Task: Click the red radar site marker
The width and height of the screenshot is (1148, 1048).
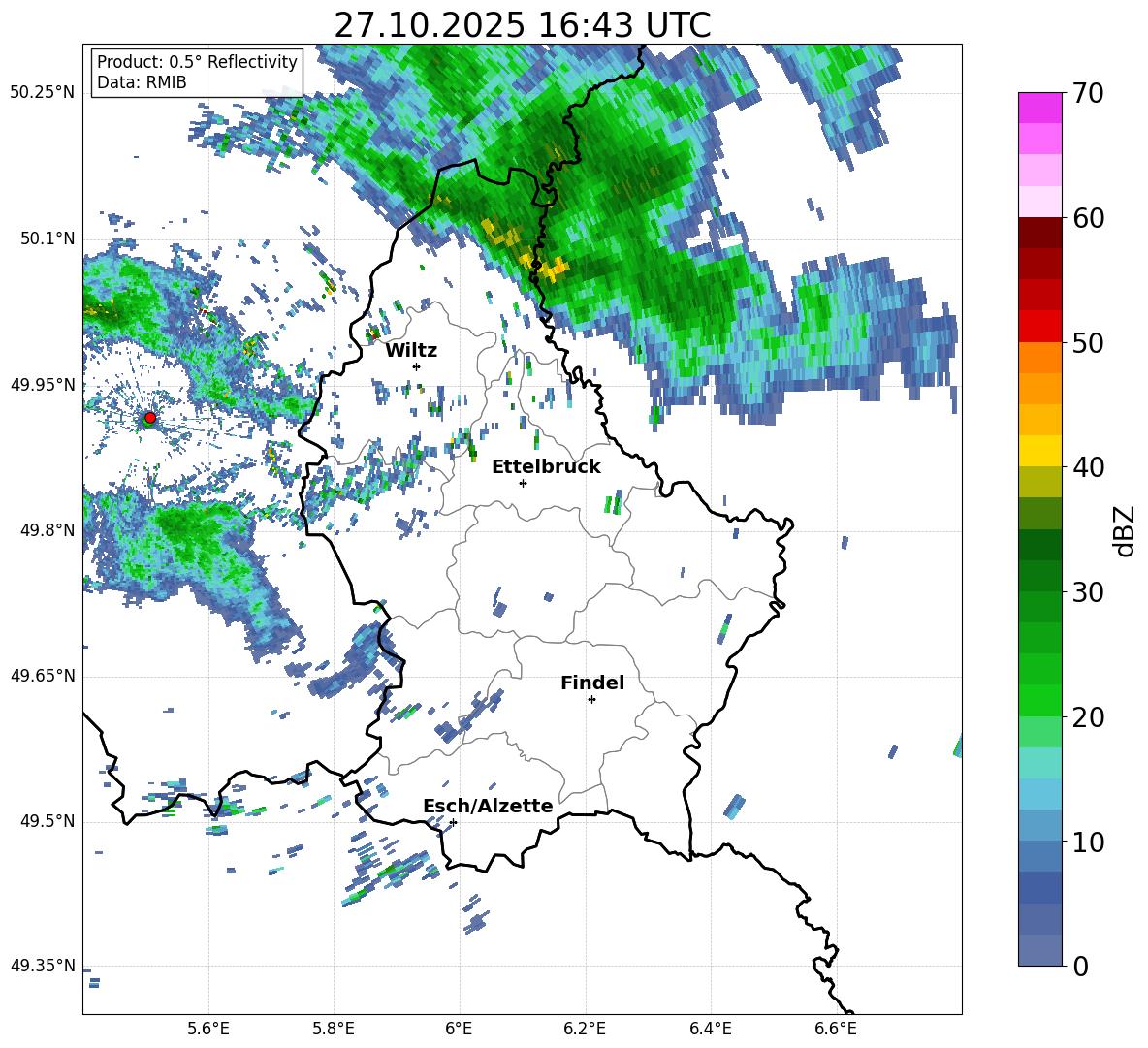Action: click(150, 418)
